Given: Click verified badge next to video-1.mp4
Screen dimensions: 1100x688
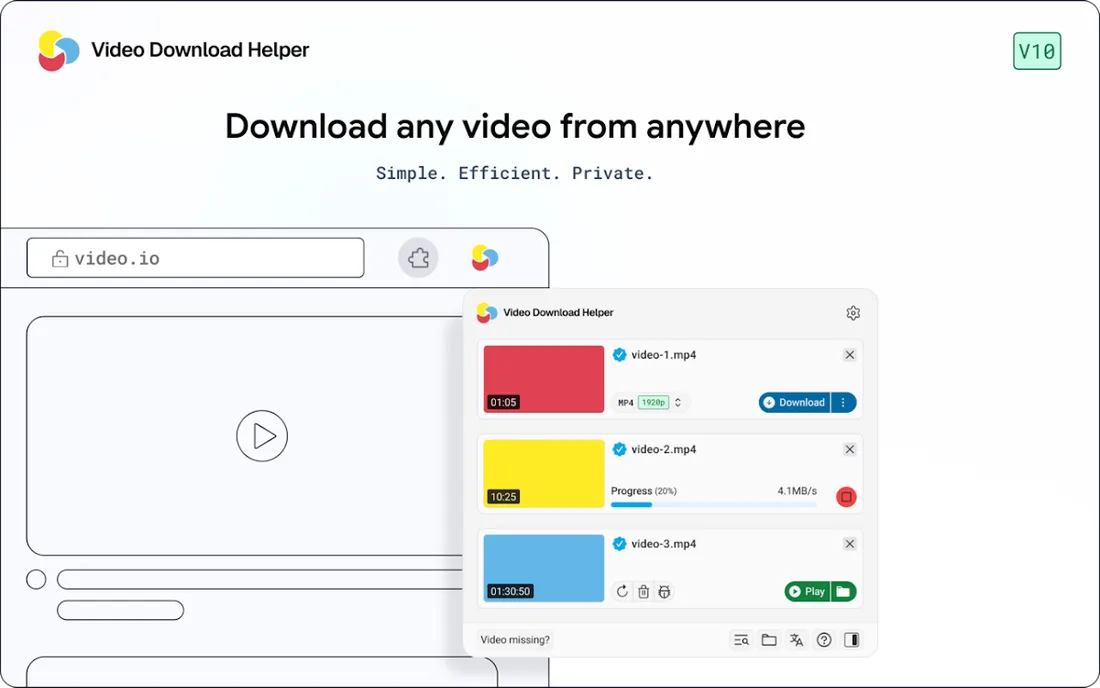Looking at the screenshot, I should click(619, 355).
